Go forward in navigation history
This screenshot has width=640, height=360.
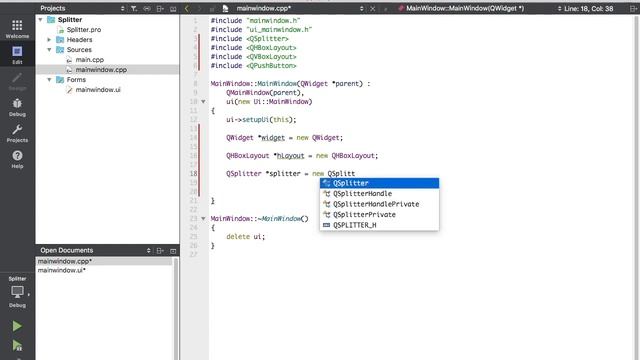[199, 8]
